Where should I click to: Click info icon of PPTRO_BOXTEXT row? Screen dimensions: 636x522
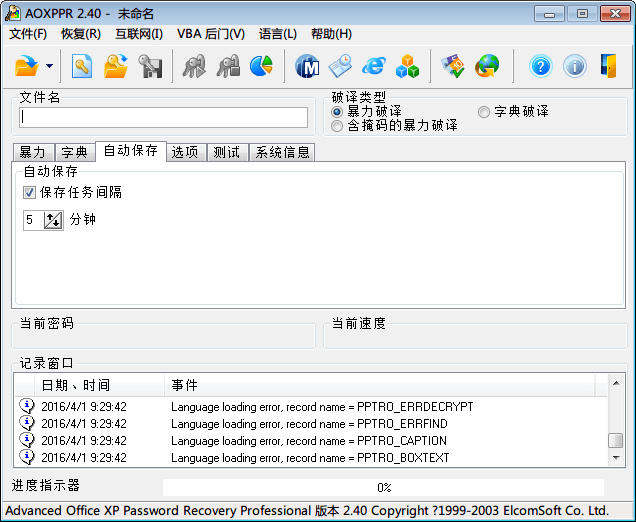pyautogui.click(x=27, y=457)
